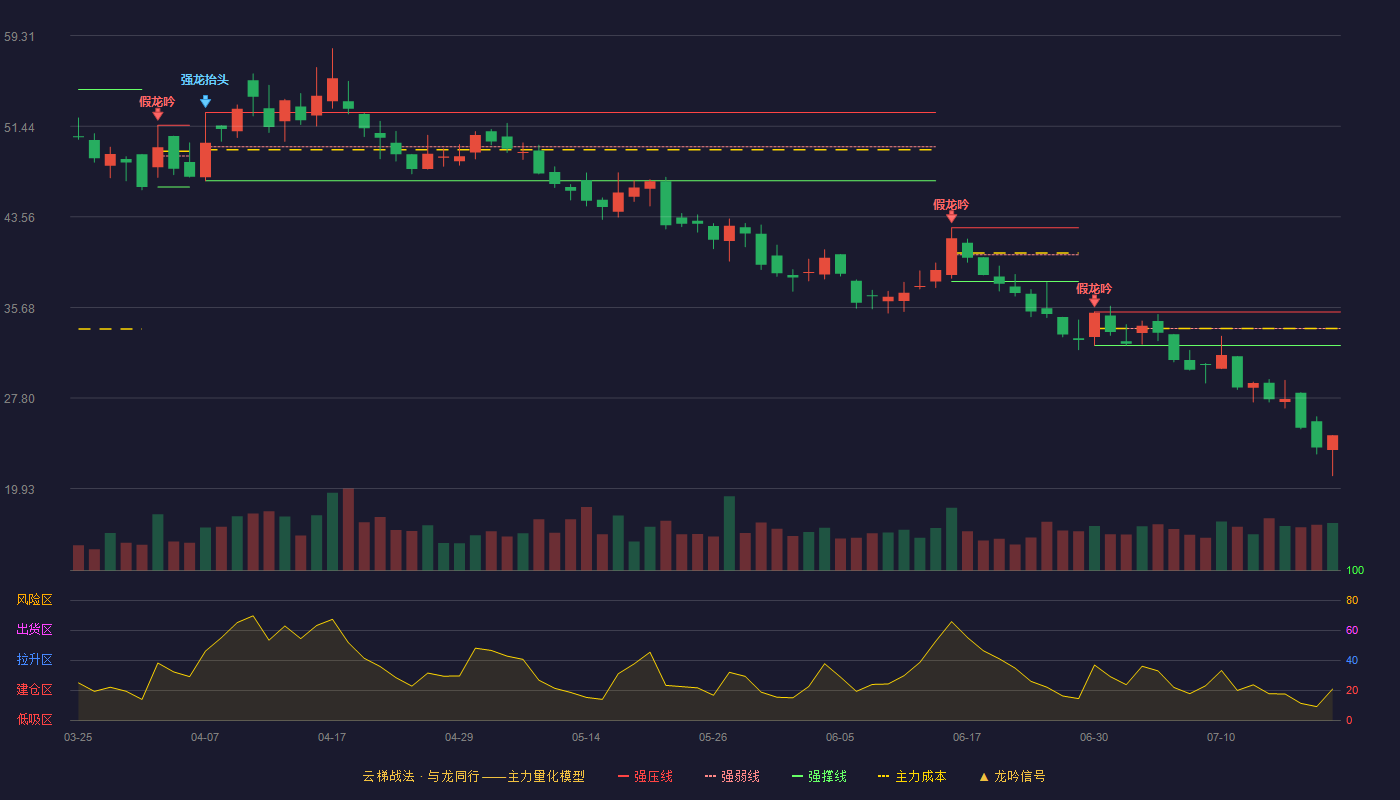Click the first 假龙吟 marker before 04-07
The height and width of the screenshot is (800, 1400).
pyautogui.click(x=157, y=114)
